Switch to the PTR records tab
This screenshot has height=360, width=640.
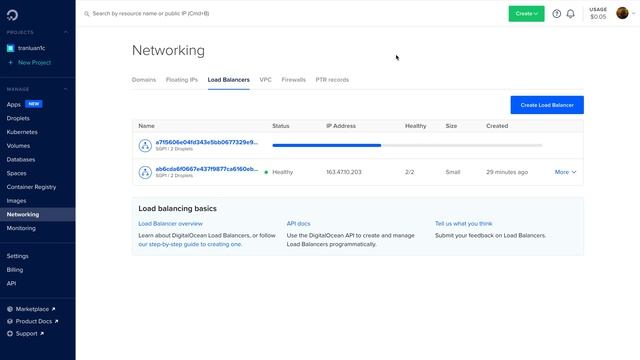[332, 80]
